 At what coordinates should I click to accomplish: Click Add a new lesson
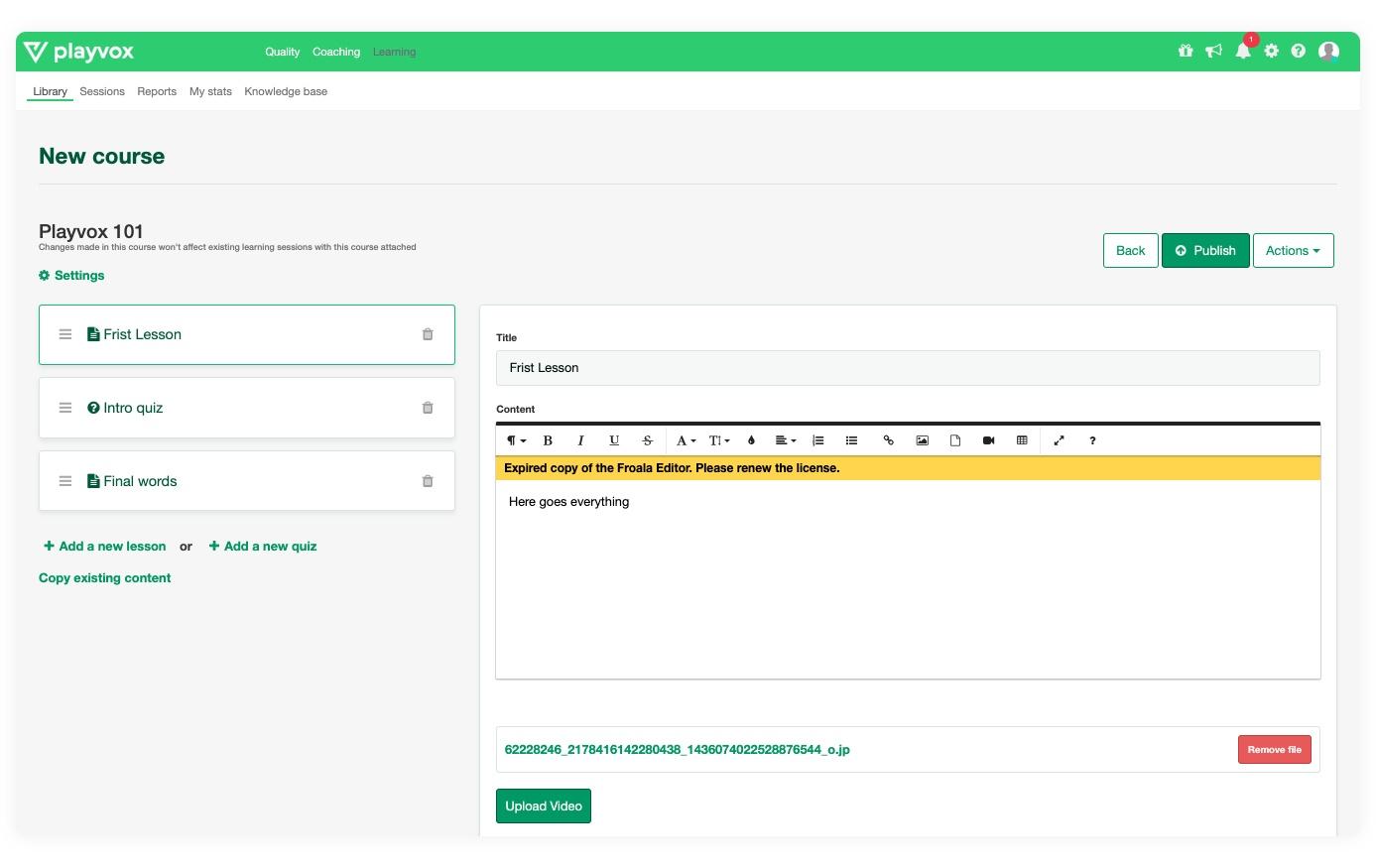click(x=105, y=546)
